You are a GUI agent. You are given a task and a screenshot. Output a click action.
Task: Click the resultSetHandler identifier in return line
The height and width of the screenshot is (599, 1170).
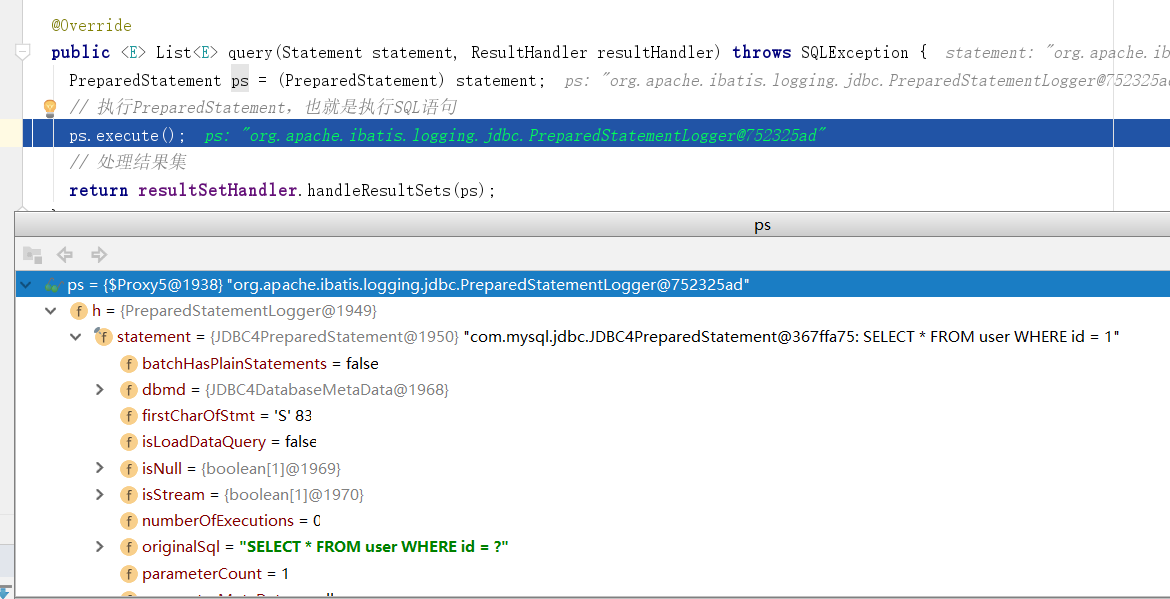pos(218,190)
